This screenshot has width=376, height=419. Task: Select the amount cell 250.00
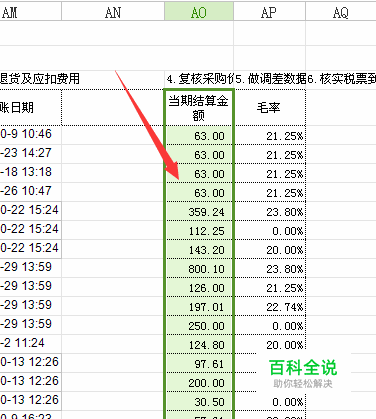(199, 326)
